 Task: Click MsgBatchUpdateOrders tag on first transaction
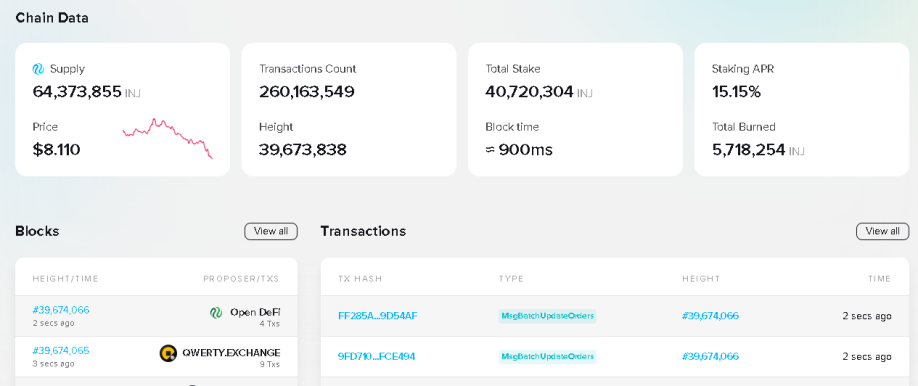pos(547,316)
